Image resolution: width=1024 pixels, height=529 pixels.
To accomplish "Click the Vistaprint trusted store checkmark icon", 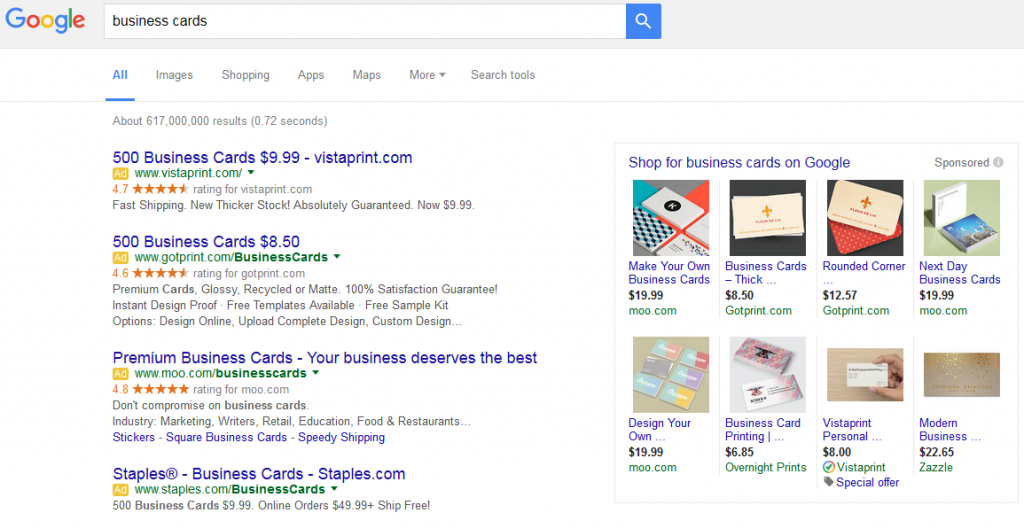I will (x=829, y=467).
